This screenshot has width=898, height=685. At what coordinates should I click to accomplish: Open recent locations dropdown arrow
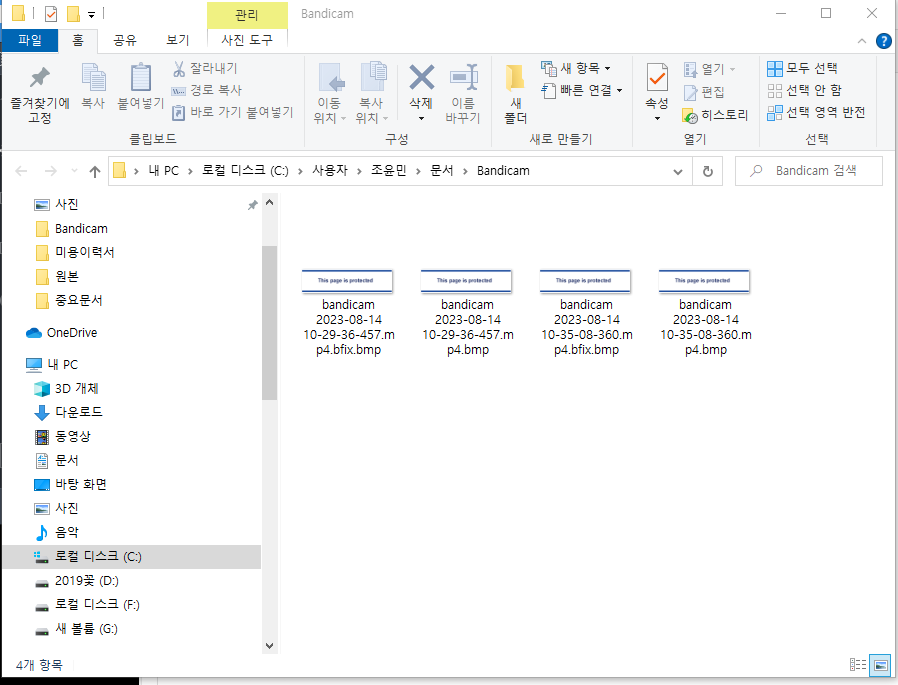(x=74, y=171)
